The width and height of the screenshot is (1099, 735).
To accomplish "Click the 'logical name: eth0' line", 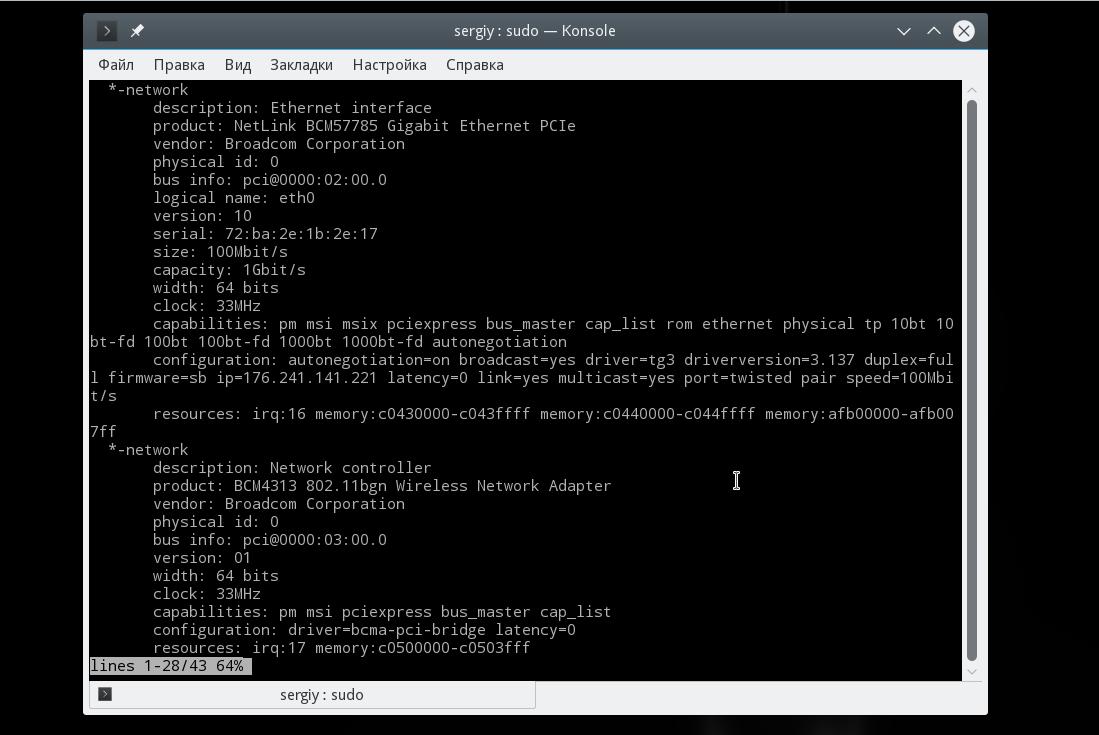I will click(x=234, y=198).
